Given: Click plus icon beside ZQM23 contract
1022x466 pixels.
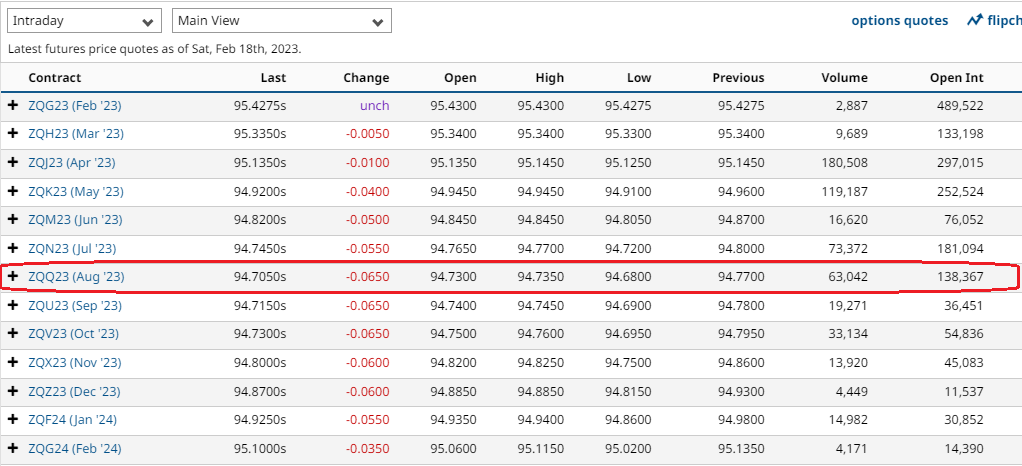Looking at the screenshot, I should [13, 219].
